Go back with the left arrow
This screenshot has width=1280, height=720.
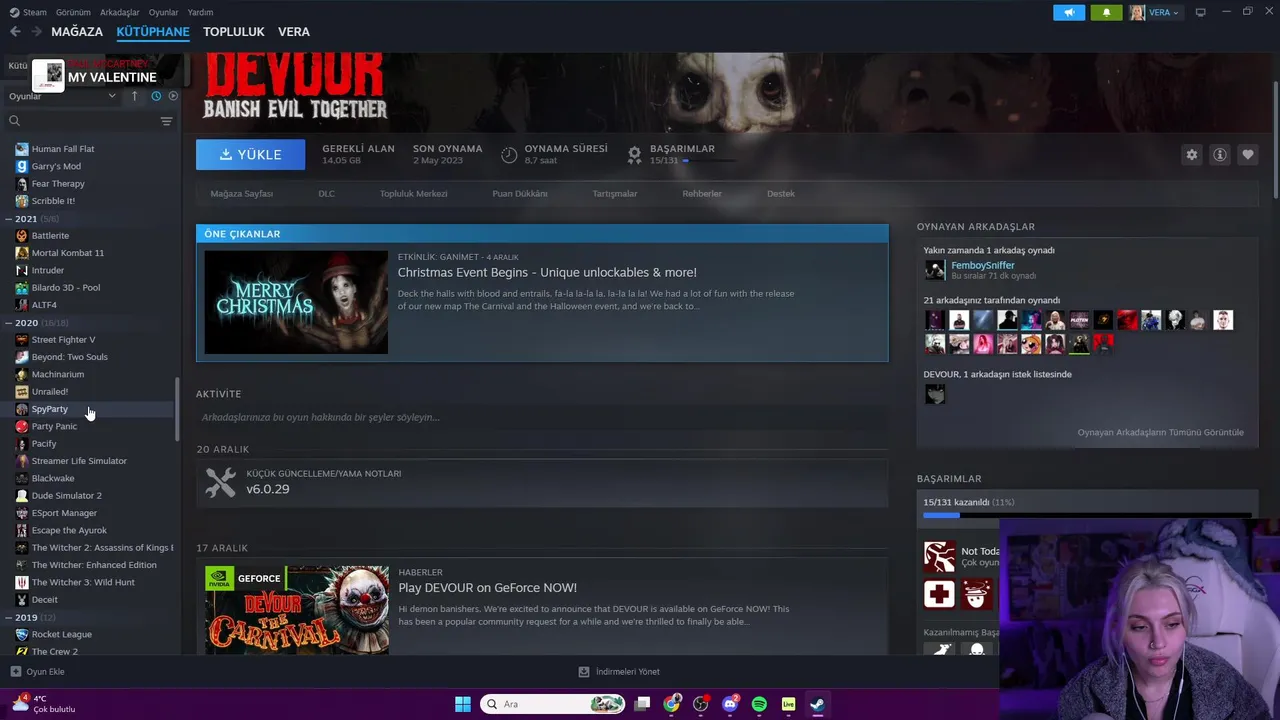tap(15, 32)
